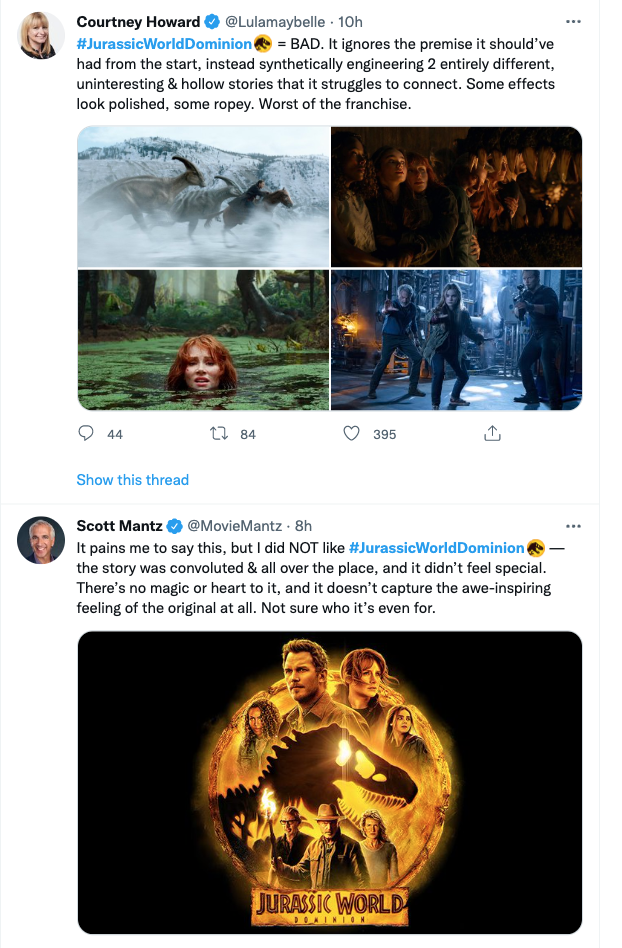Open the snowy dinosaur chase photo
Screen dimensions: 622x948
203,197
